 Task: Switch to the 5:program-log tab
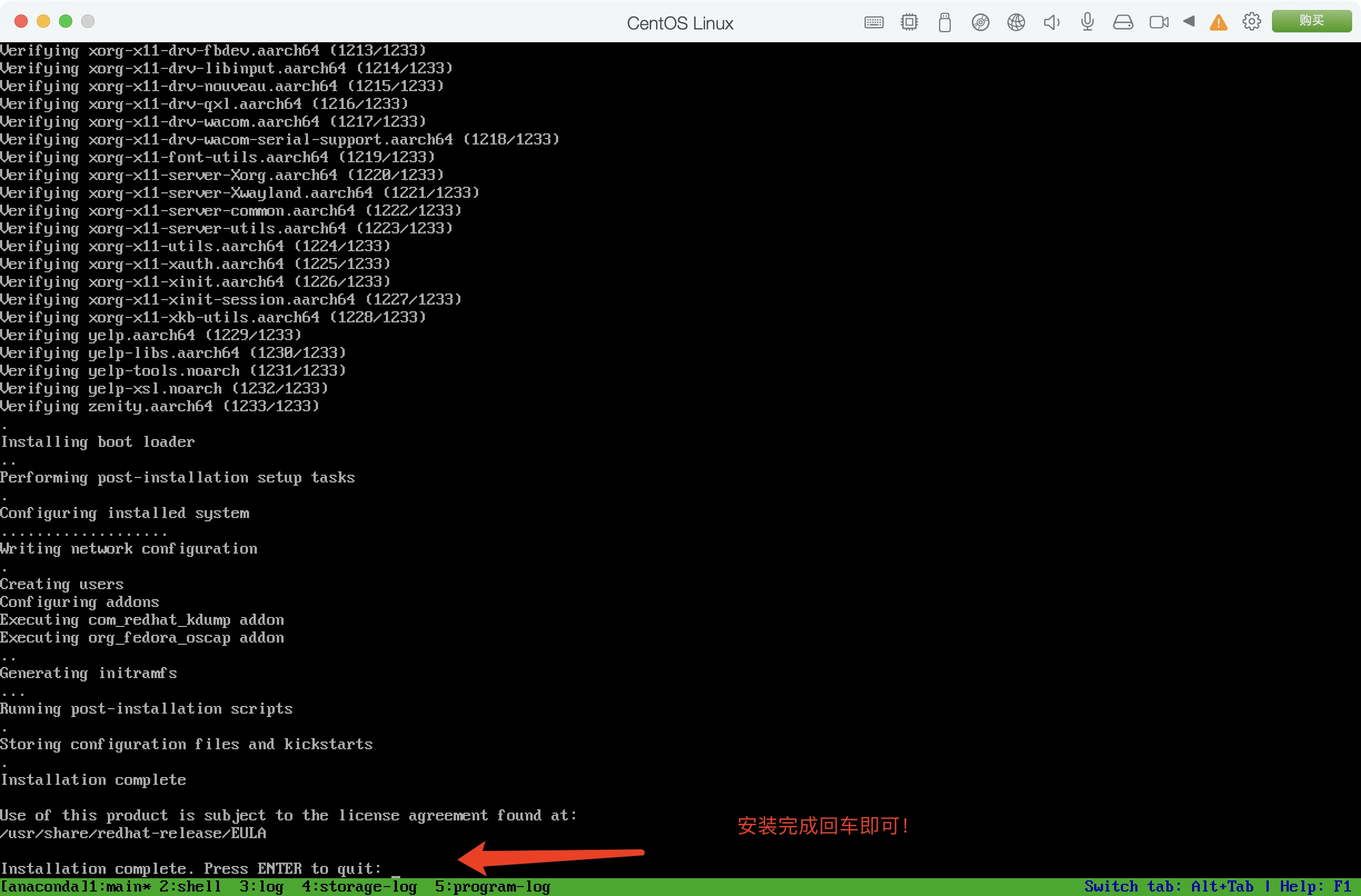click(493, 887)
